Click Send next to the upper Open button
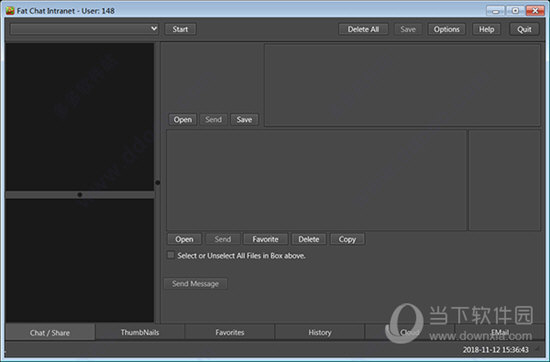 [214, 120]
